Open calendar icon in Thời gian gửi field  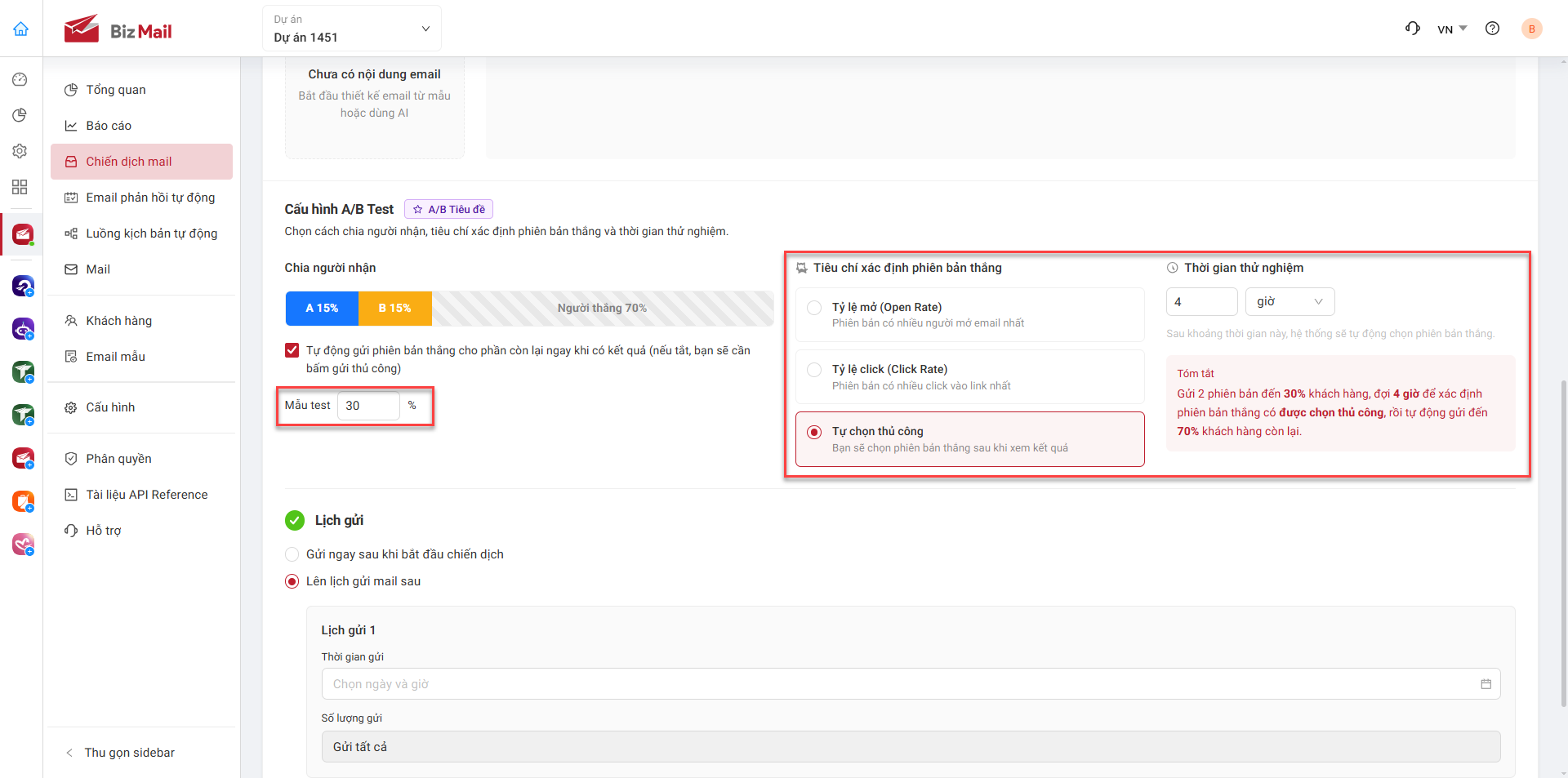pos(1486,684)
